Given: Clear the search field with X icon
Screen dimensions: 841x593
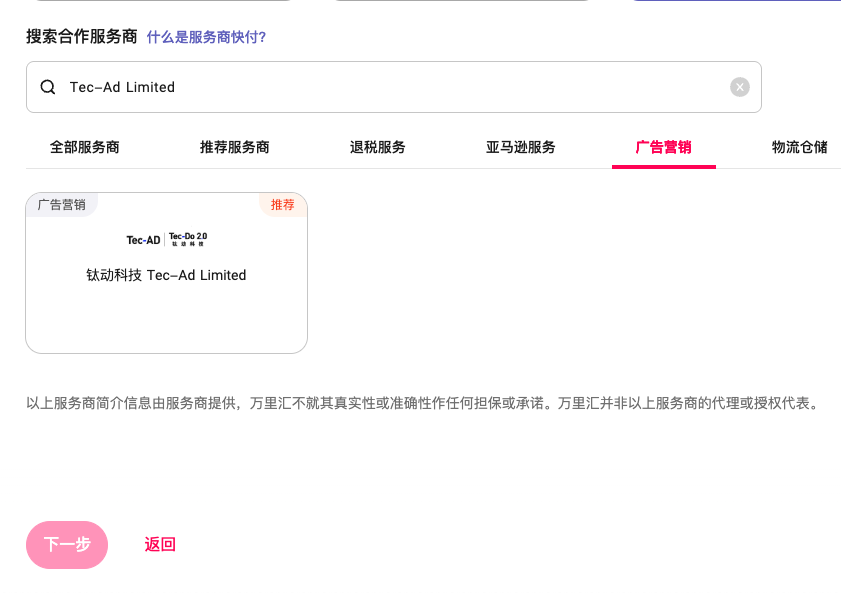Looking at the screenshot, I should click(739, 87).
